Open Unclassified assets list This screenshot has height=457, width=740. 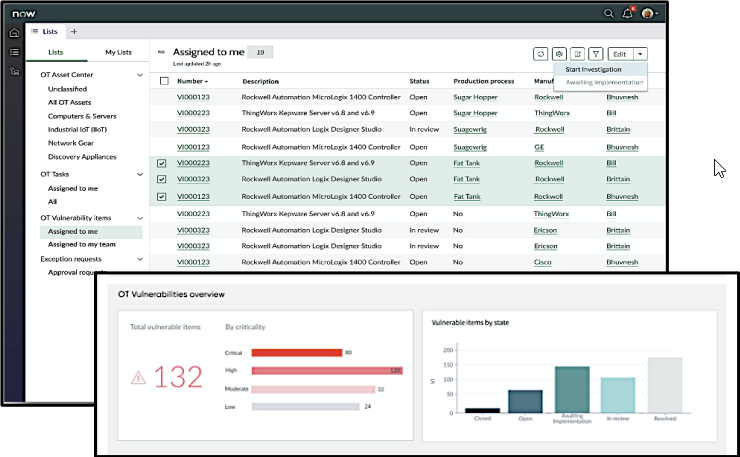(67, 89)
